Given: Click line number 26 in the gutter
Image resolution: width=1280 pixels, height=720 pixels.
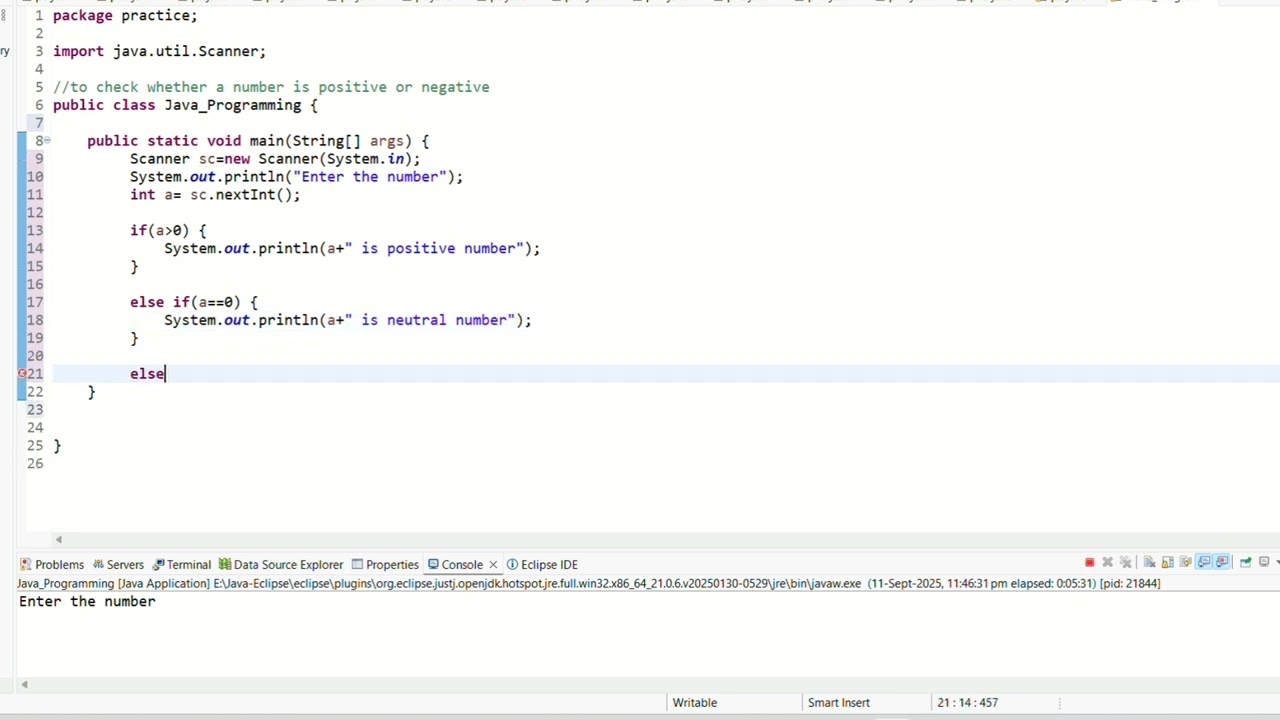Looking at the screenshot, I should (35, 464).
